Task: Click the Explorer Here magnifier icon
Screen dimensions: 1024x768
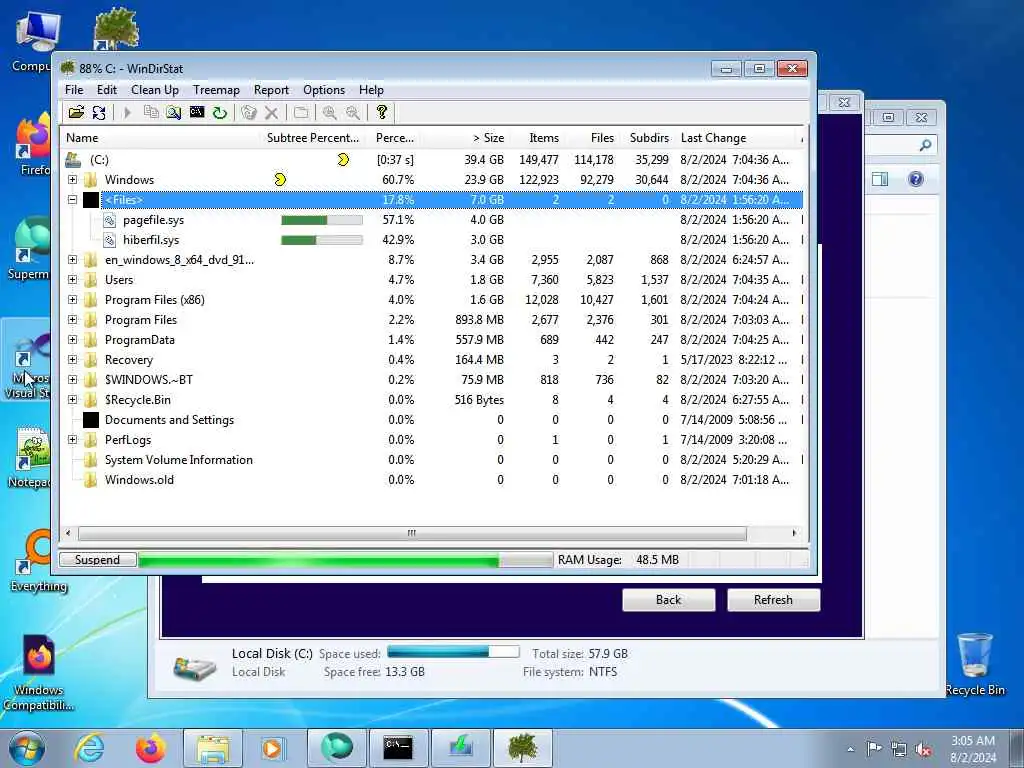Action: tap(173, 112)
